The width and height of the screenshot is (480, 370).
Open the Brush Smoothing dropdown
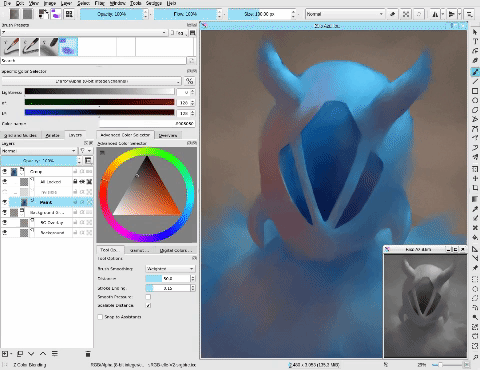pos(170,268)
